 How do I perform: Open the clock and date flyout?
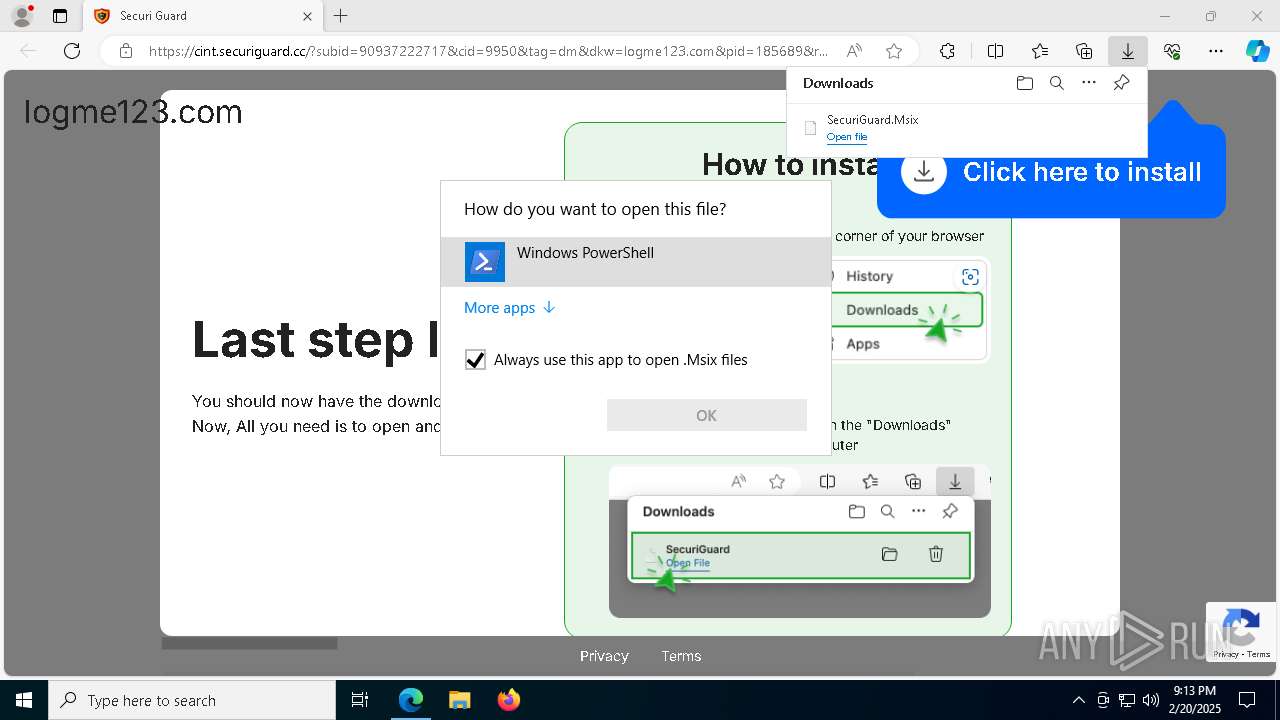coord(1195,700)
